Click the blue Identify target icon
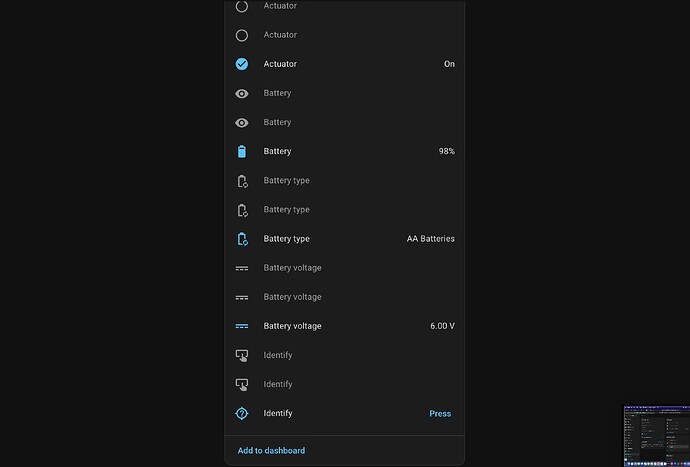690x467 pixels. pyautogui.click(x=242, y=413)
